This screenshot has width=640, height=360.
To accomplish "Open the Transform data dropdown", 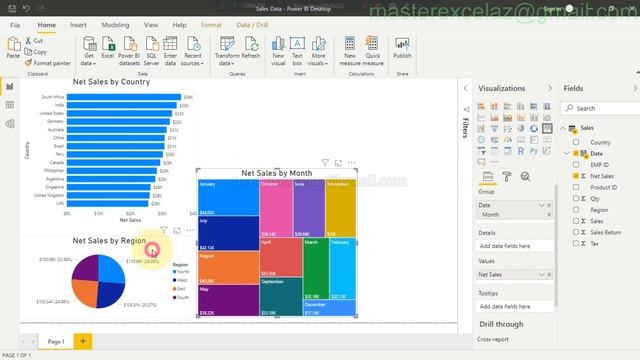I will point(227,51).
